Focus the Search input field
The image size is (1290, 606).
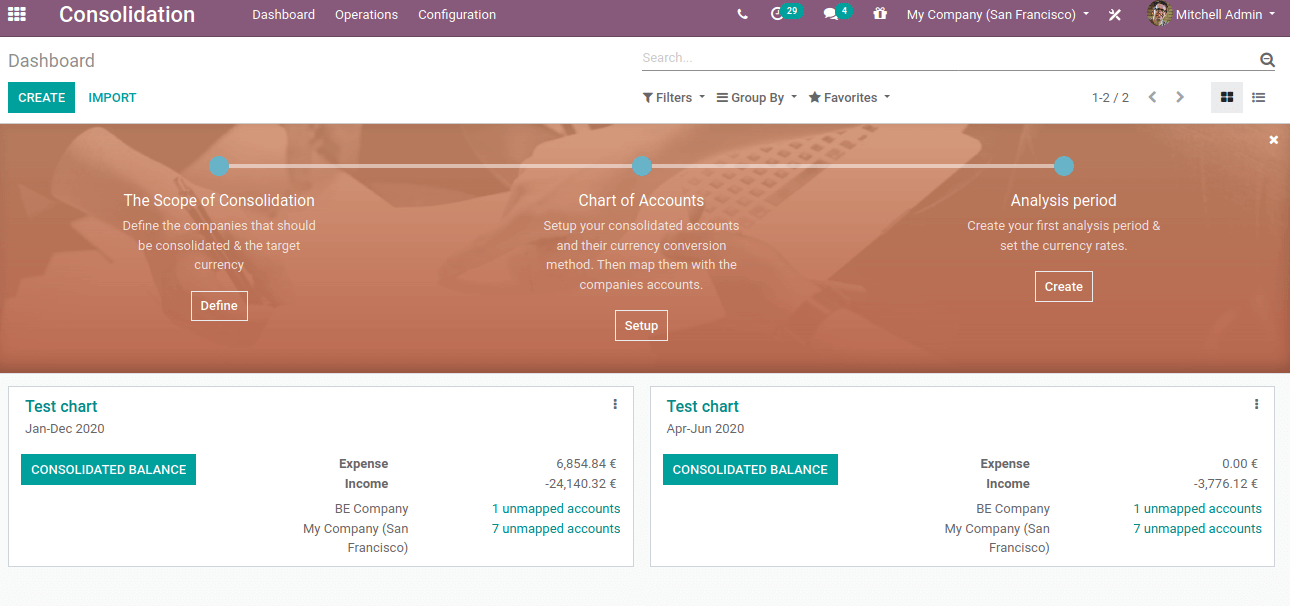pyautogui.click(x=948, y=58)
